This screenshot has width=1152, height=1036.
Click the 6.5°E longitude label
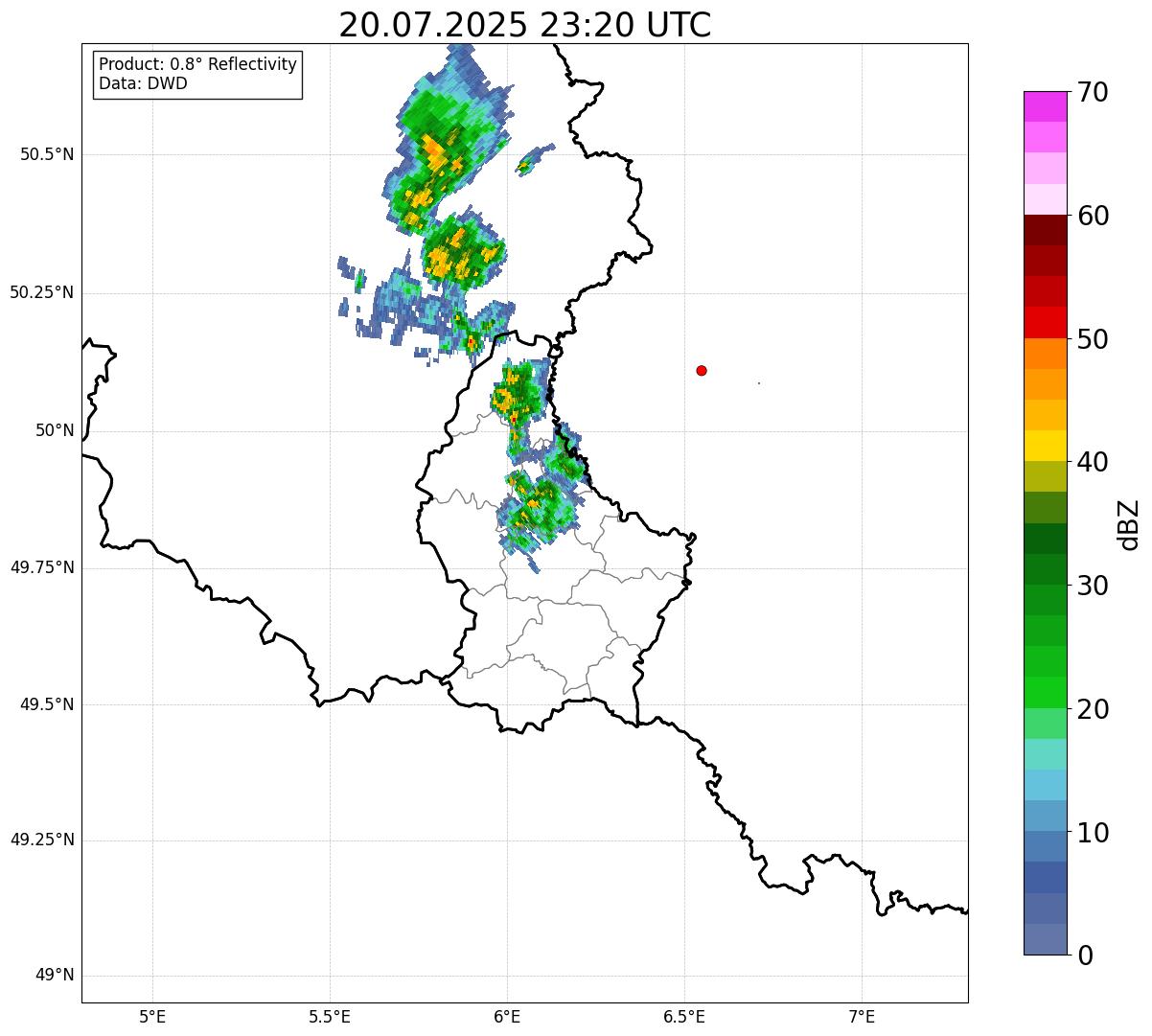click(684, 1018)
